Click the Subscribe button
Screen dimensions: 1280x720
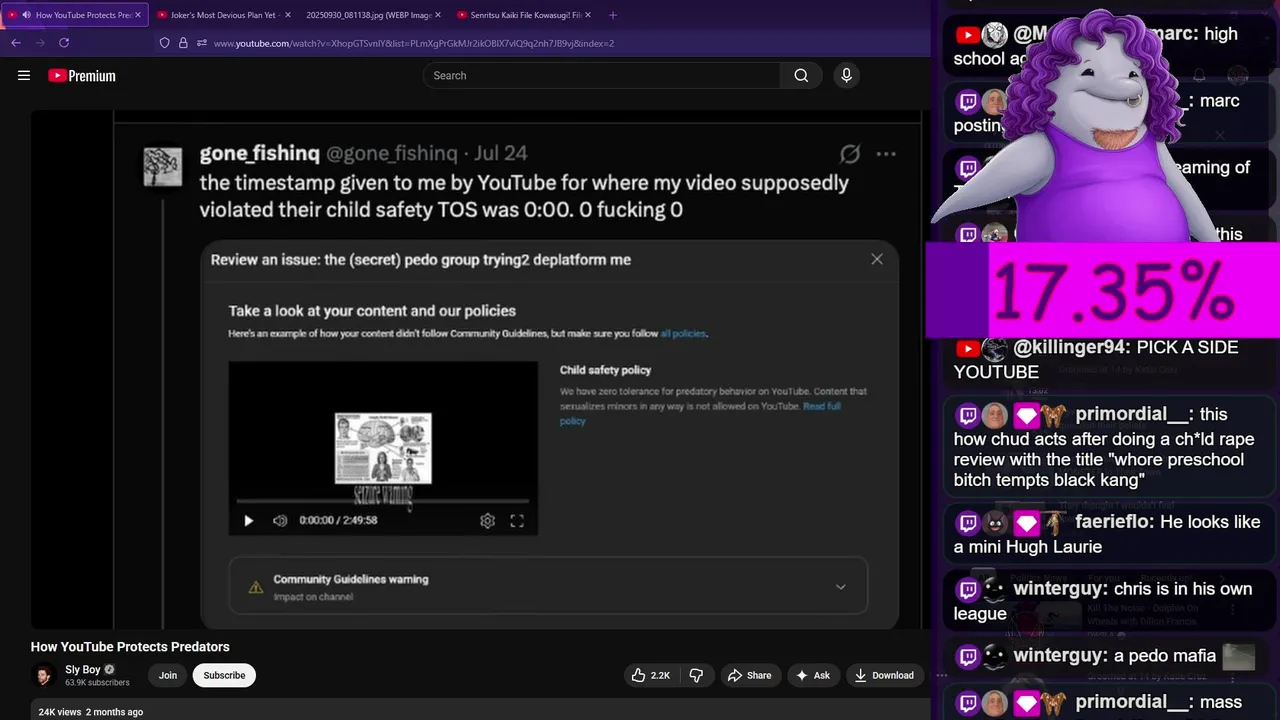(x=224, y=675)
